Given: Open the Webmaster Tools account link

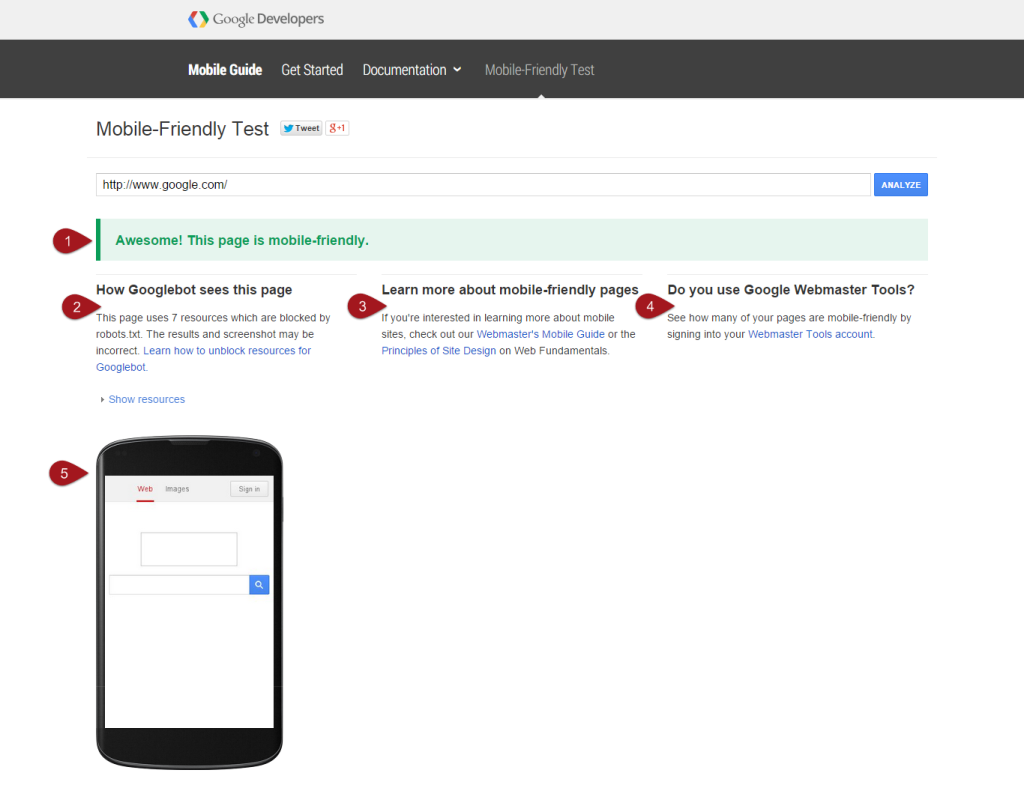Looking at the screenshot, I should [810, 334].
